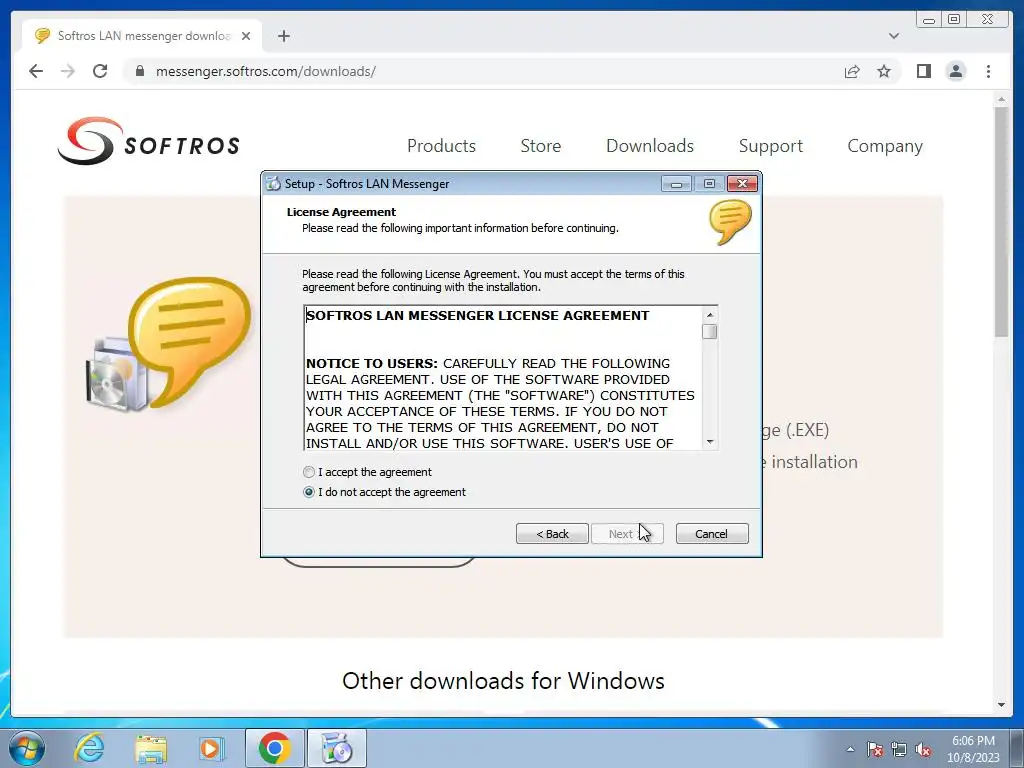This screenshot has width=1024, height=768.
Task: Click the disabled Next button in Setup
Action: click(x=627, y=534)
